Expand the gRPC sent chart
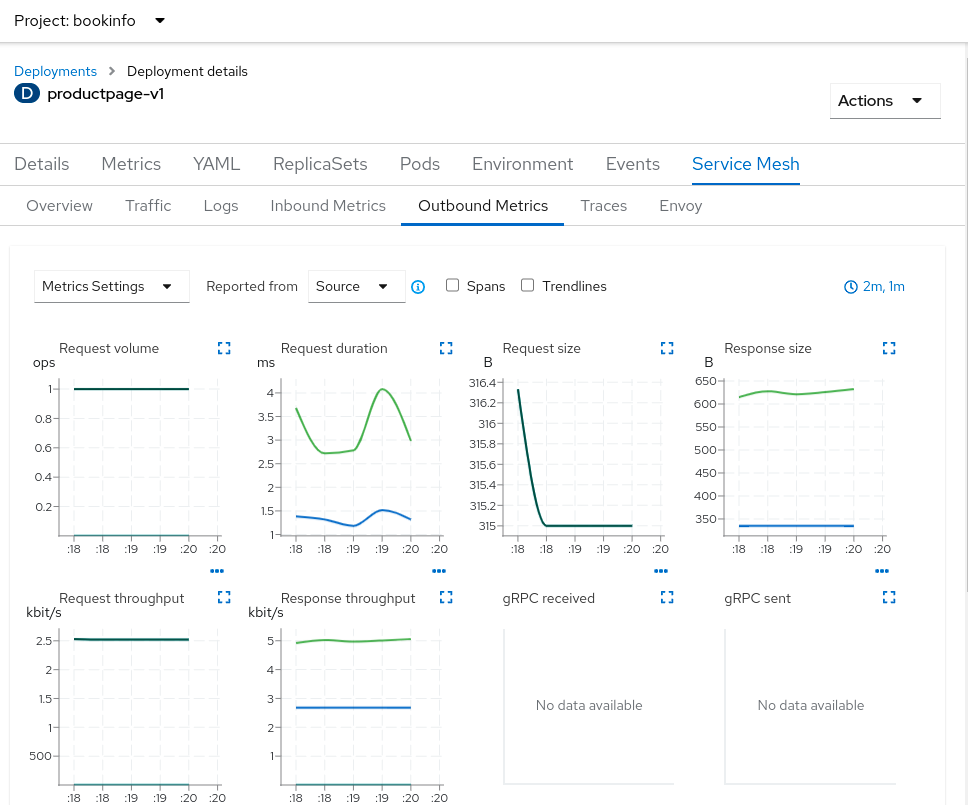 [889, 597]
